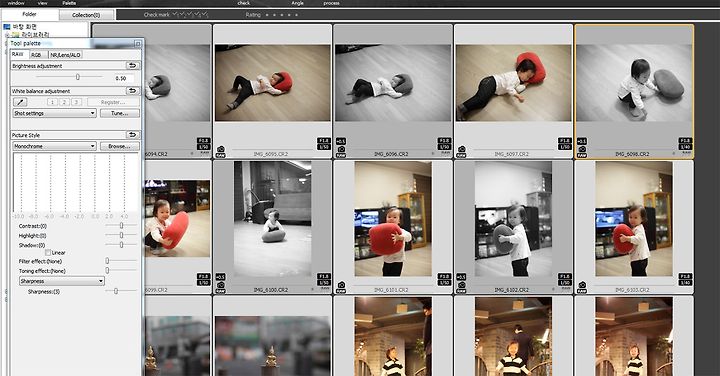Viewport: 720px width, 376px height.
Task: Open the process menu item
Action: 331,3
